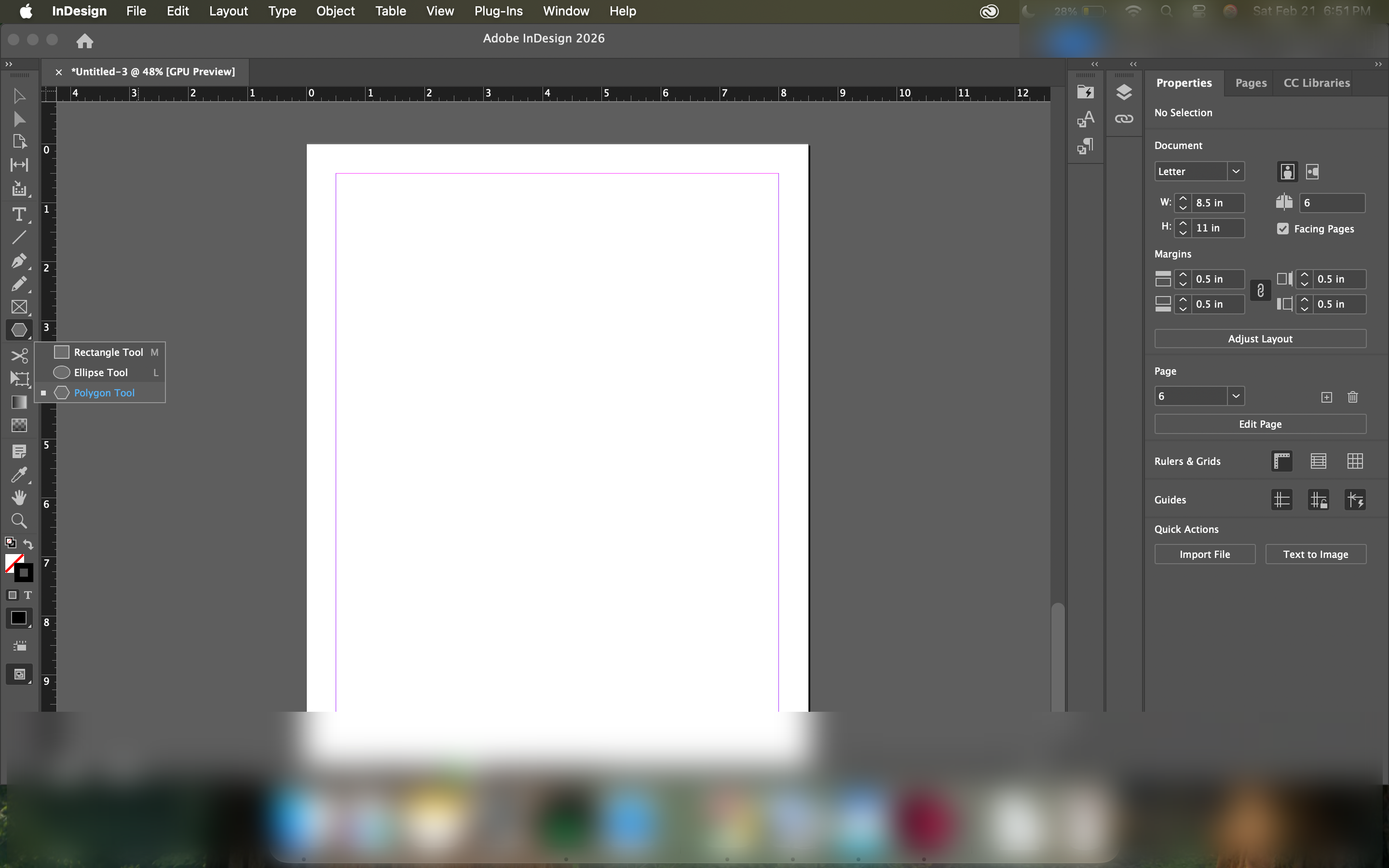Choose Ellipse Tool from flyout
This screenshot has width=1389, height=868.
pos(100,373)
